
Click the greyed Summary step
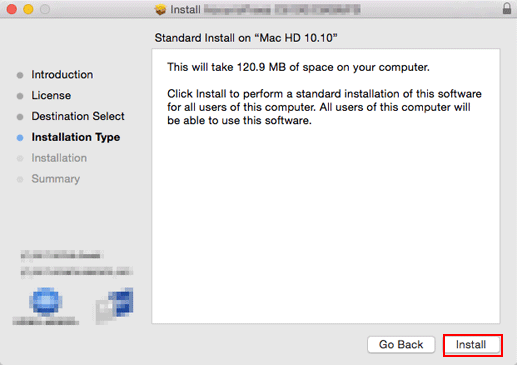[x=55, y=179]
